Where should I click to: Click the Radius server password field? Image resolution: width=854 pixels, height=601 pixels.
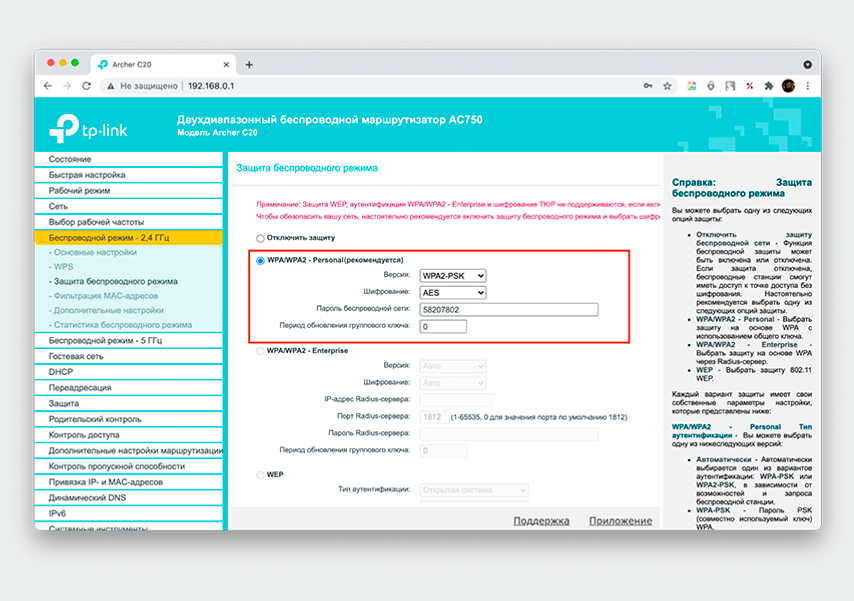pos(509,434)
